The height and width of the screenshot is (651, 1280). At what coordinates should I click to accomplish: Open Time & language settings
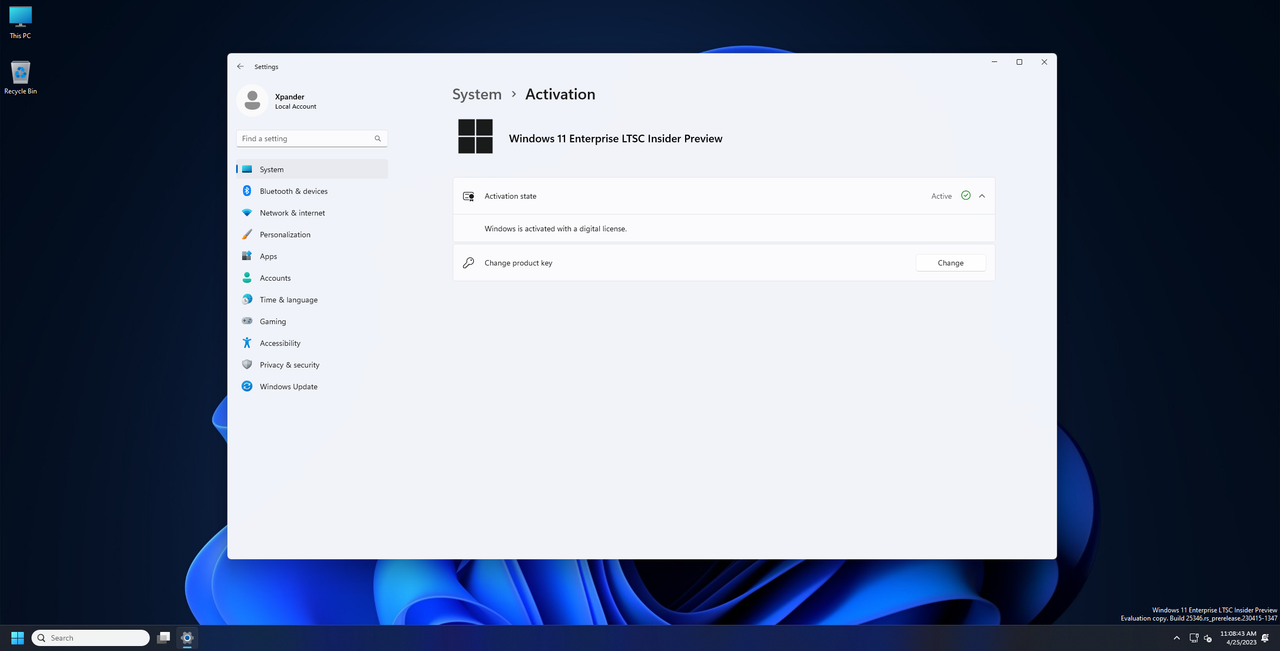click(312, 300)
